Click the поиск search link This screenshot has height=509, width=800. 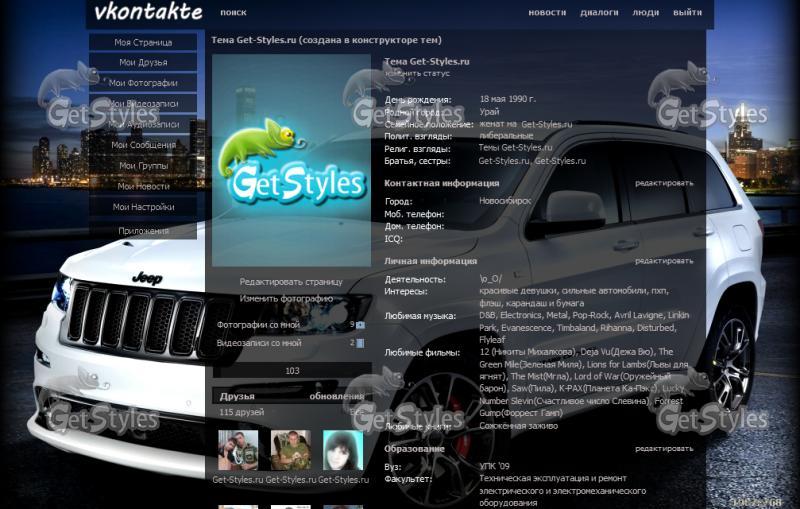pyautogui.click(x=233, y=13)
